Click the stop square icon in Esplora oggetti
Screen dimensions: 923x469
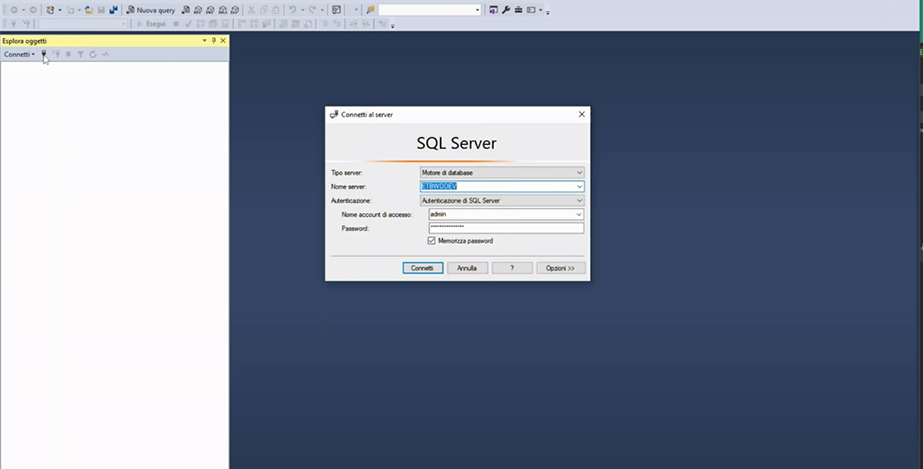pos(68,54)
